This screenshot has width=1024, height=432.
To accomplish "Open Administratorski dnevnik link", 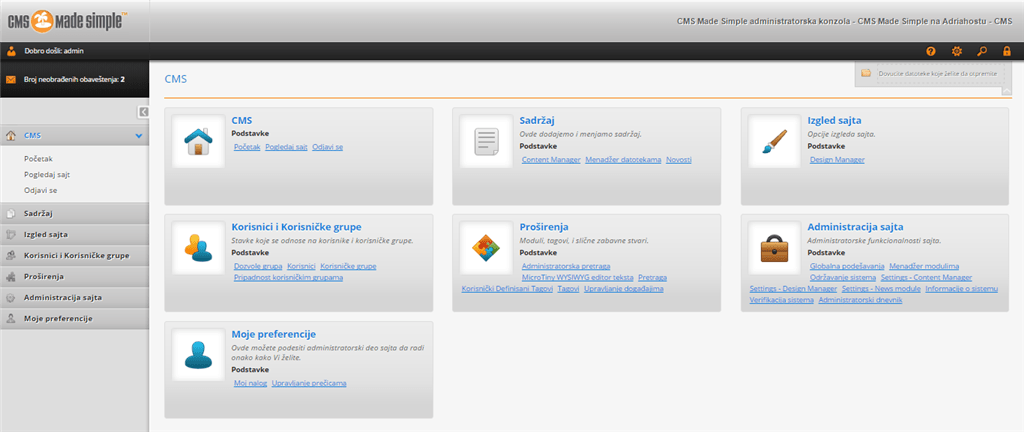I will click(x=860, y=300).
